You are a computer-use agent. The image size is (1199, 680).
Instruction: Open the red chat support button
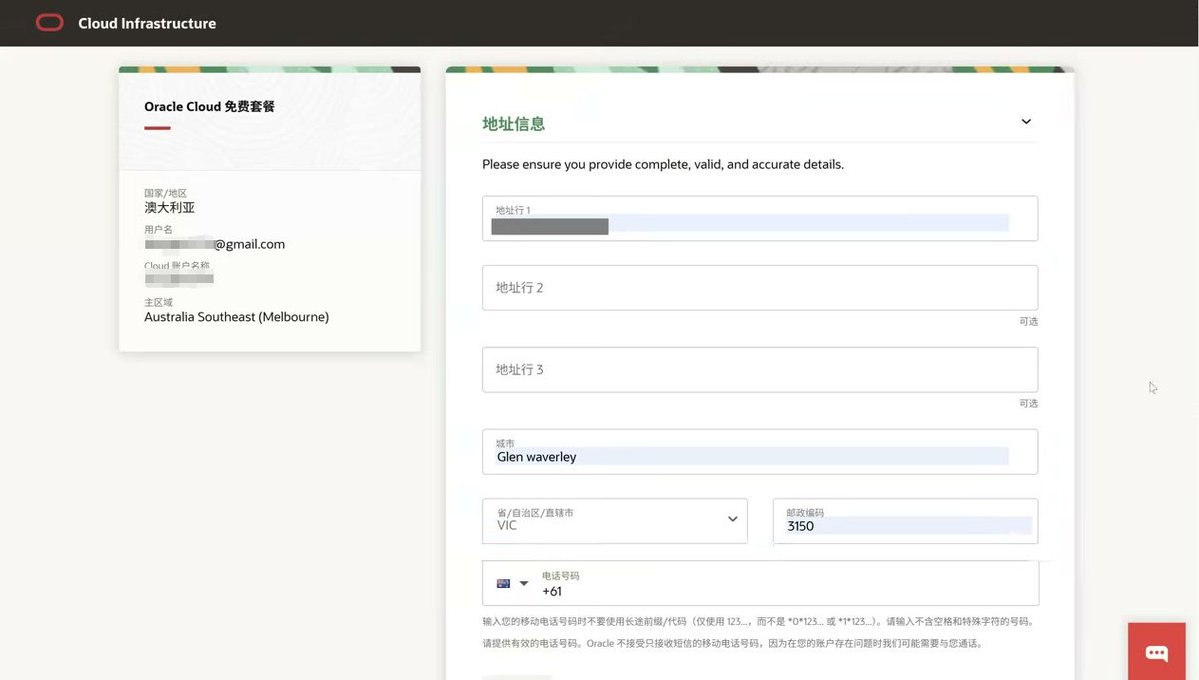[1156, 652]
